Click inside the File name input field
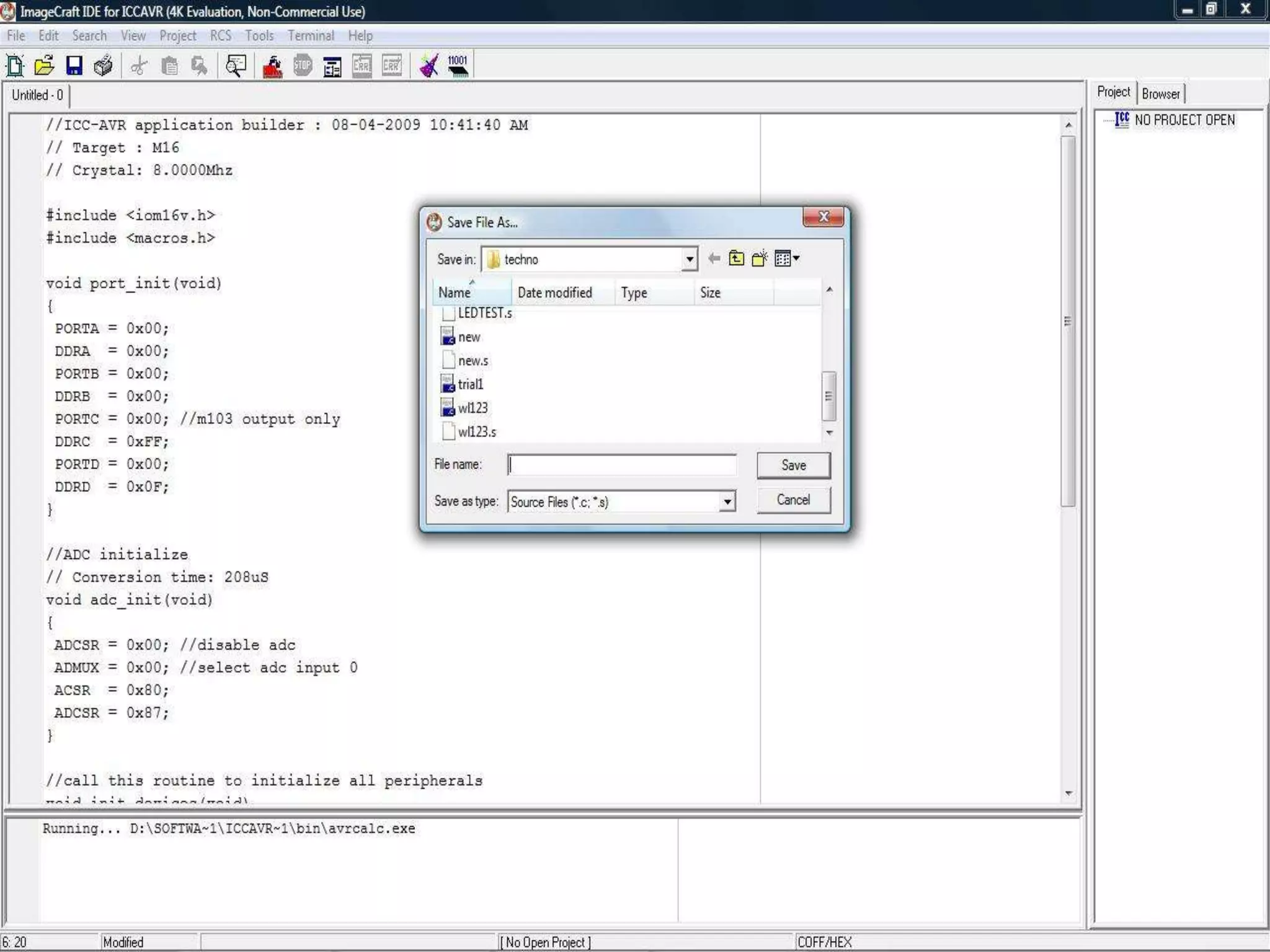The width and height of the screenshot is (1270, 952). [x=622, y=465]
